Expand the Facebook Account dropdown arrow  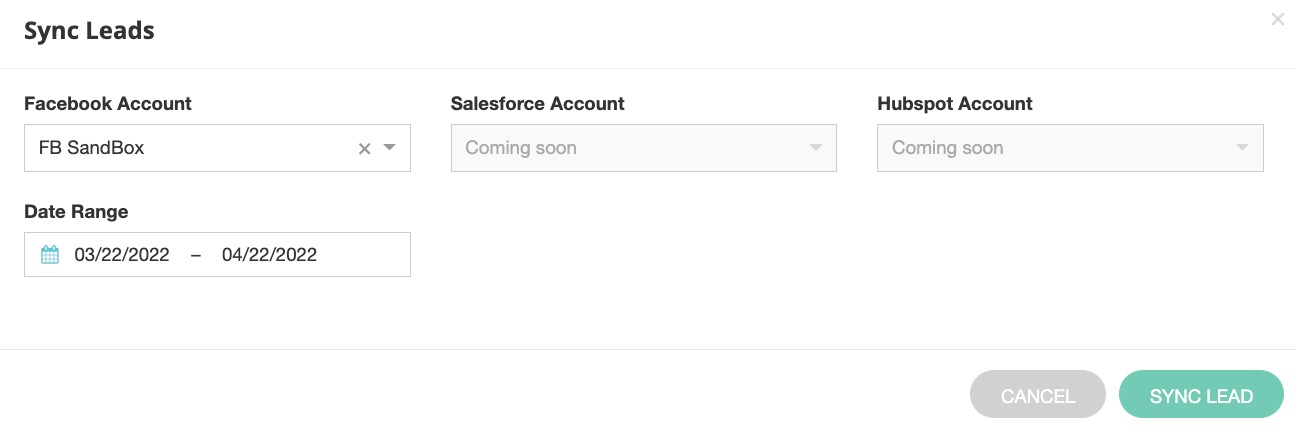point(390,148)
